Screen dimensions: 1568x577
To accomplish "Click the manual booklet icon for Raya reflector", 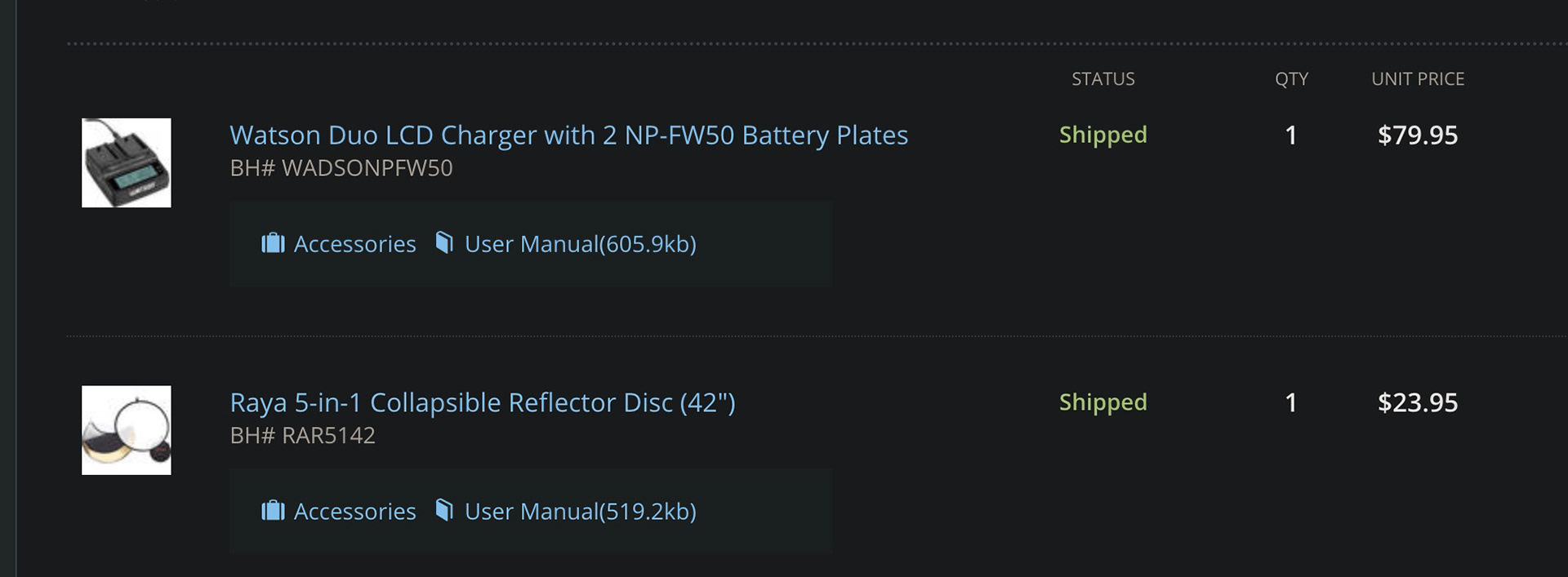I will click(x=444, y=510).
